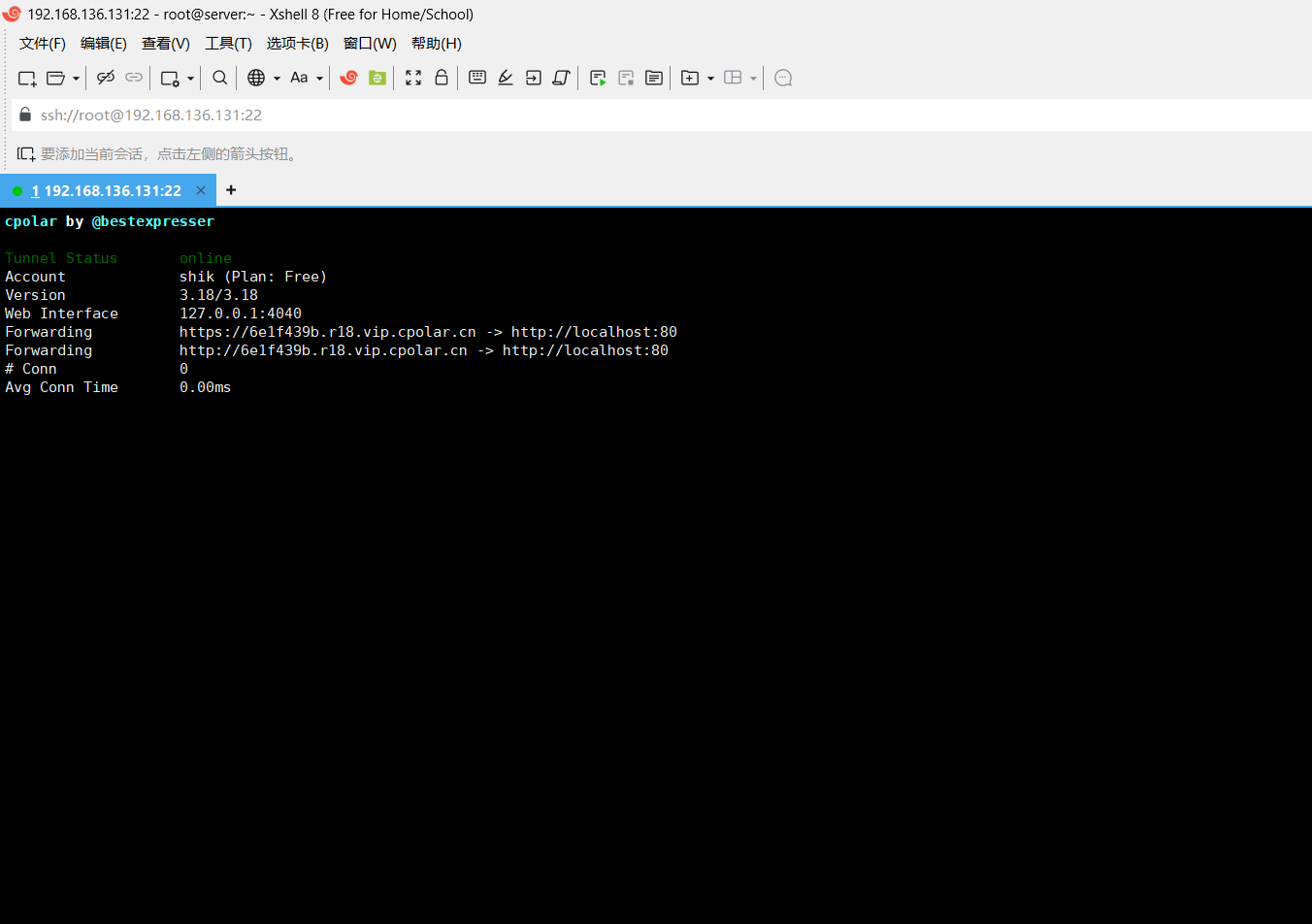Expand the Encoding dropdown arrow
The height and width of the screenshot is (924, 1312).
click(277, 78)
